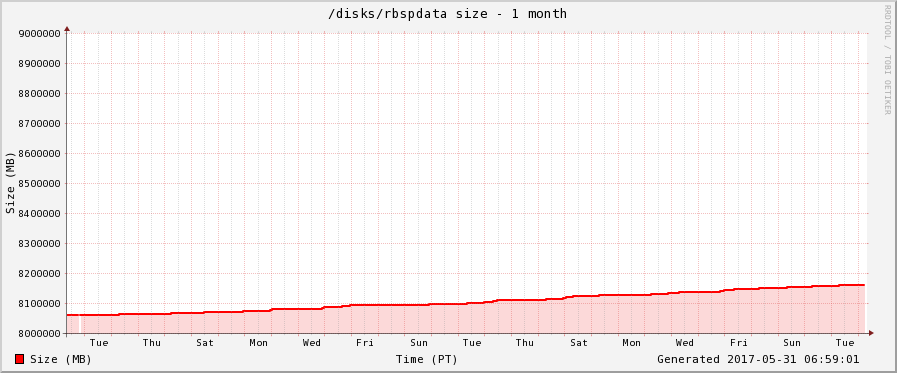Click the x-axis arrowhead at right end
Screen dimensions: 897x373
tap(871, 333)
